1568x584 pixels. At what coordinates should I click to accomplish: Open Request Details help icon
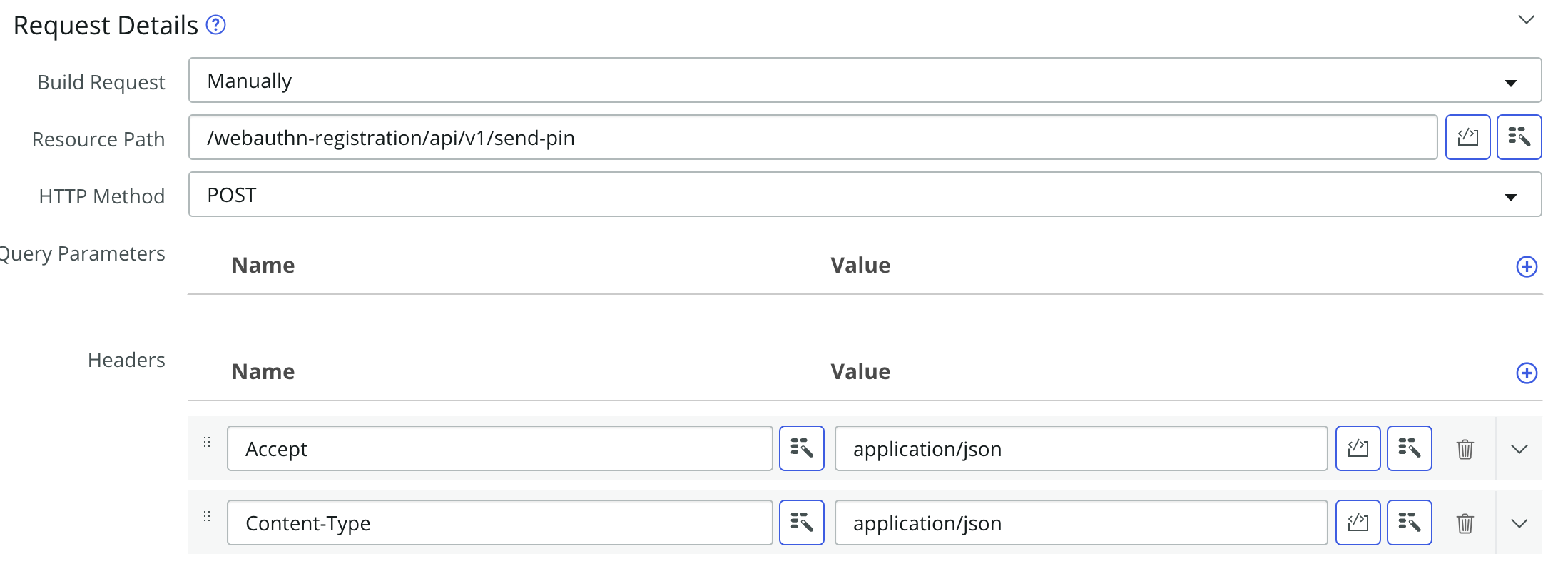215,25
